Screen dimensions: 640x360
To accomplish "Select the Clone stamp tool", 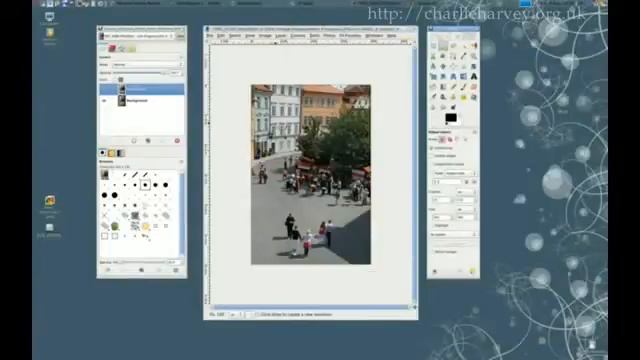I will click(453, 97).
